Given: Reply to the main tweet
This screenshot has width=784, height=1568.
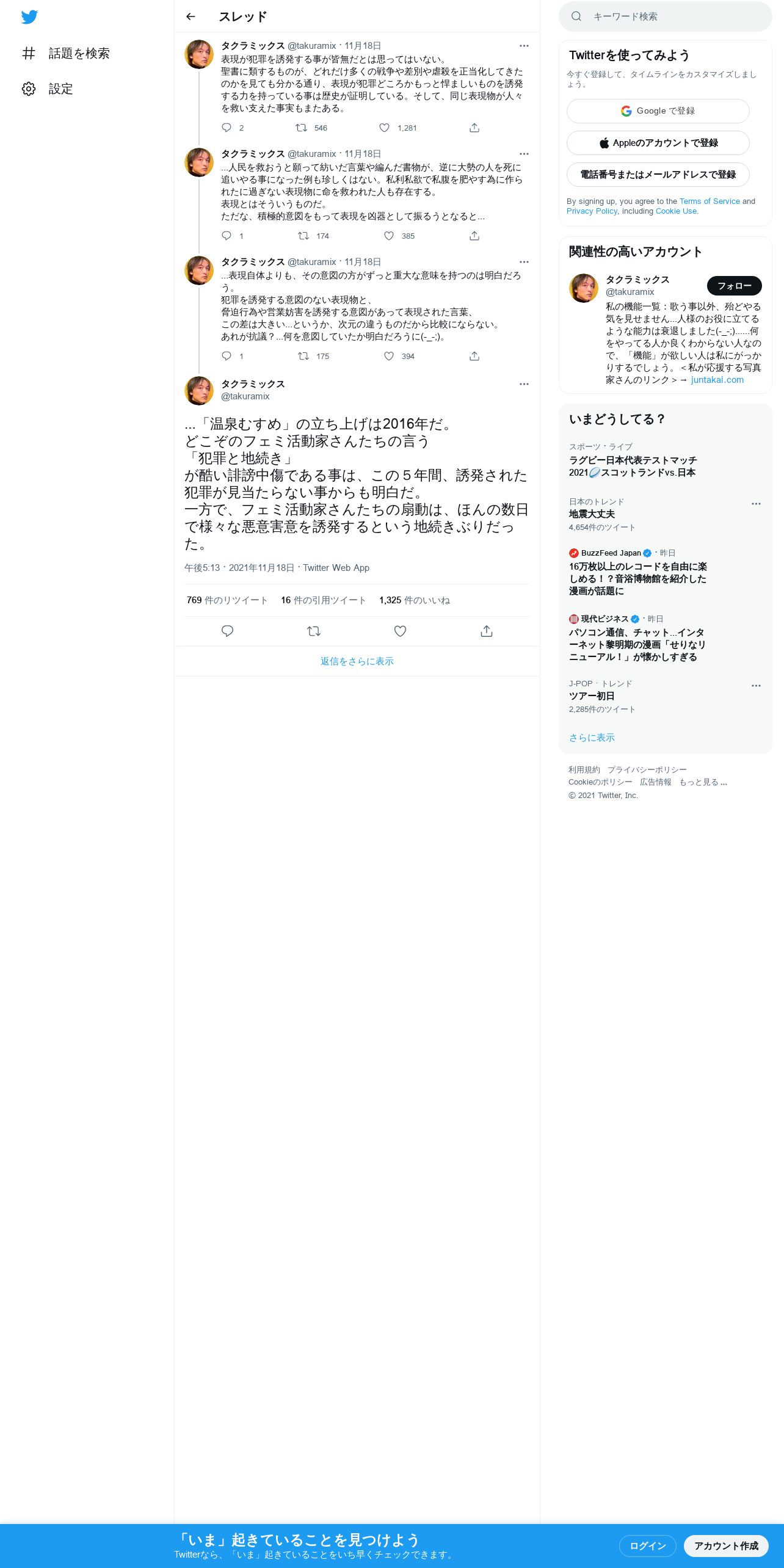Looking at the screenshot, I should (227, 631).
